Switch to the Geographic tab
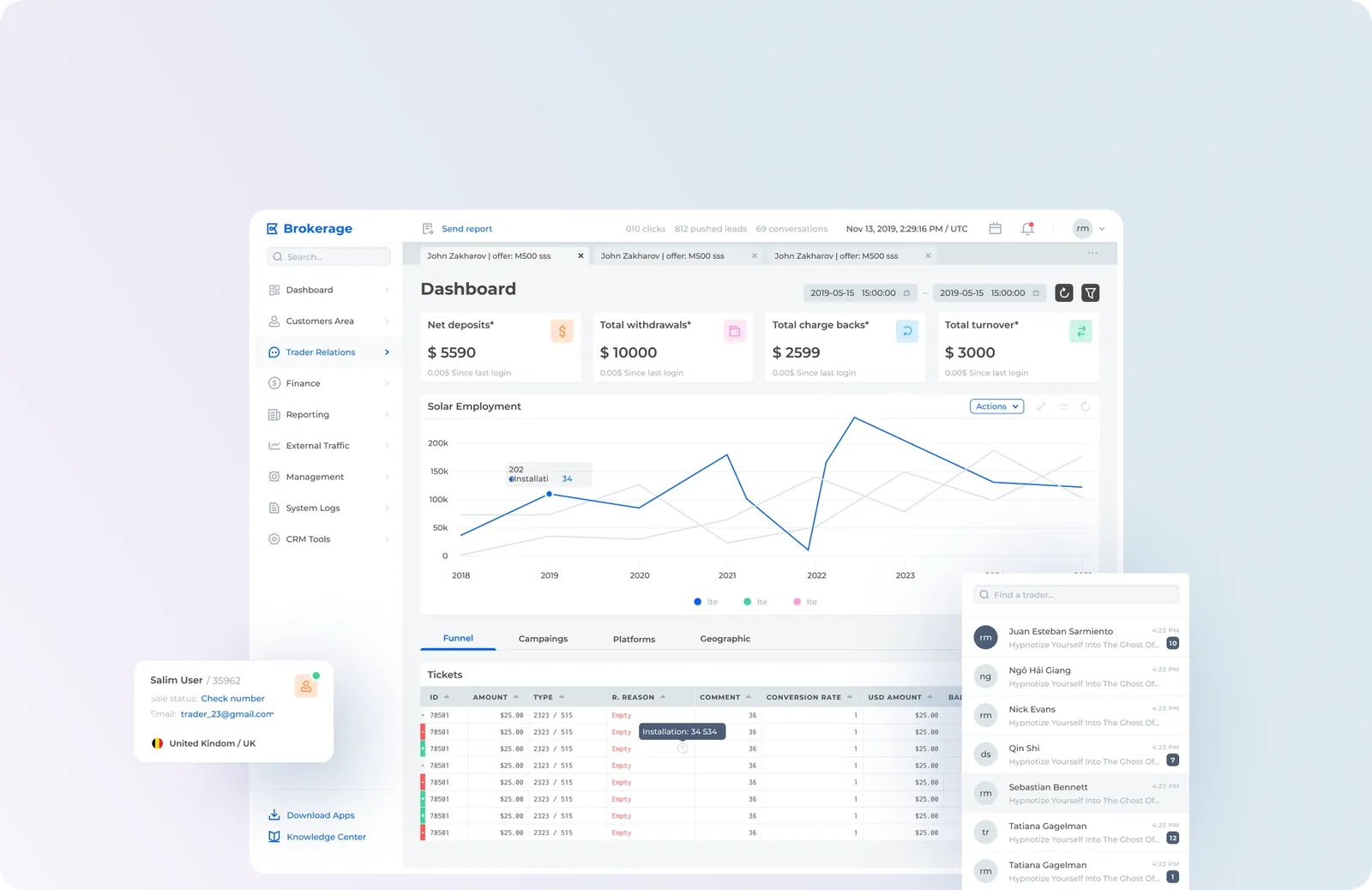This screenshot has width=1372, height=890. 725,639
